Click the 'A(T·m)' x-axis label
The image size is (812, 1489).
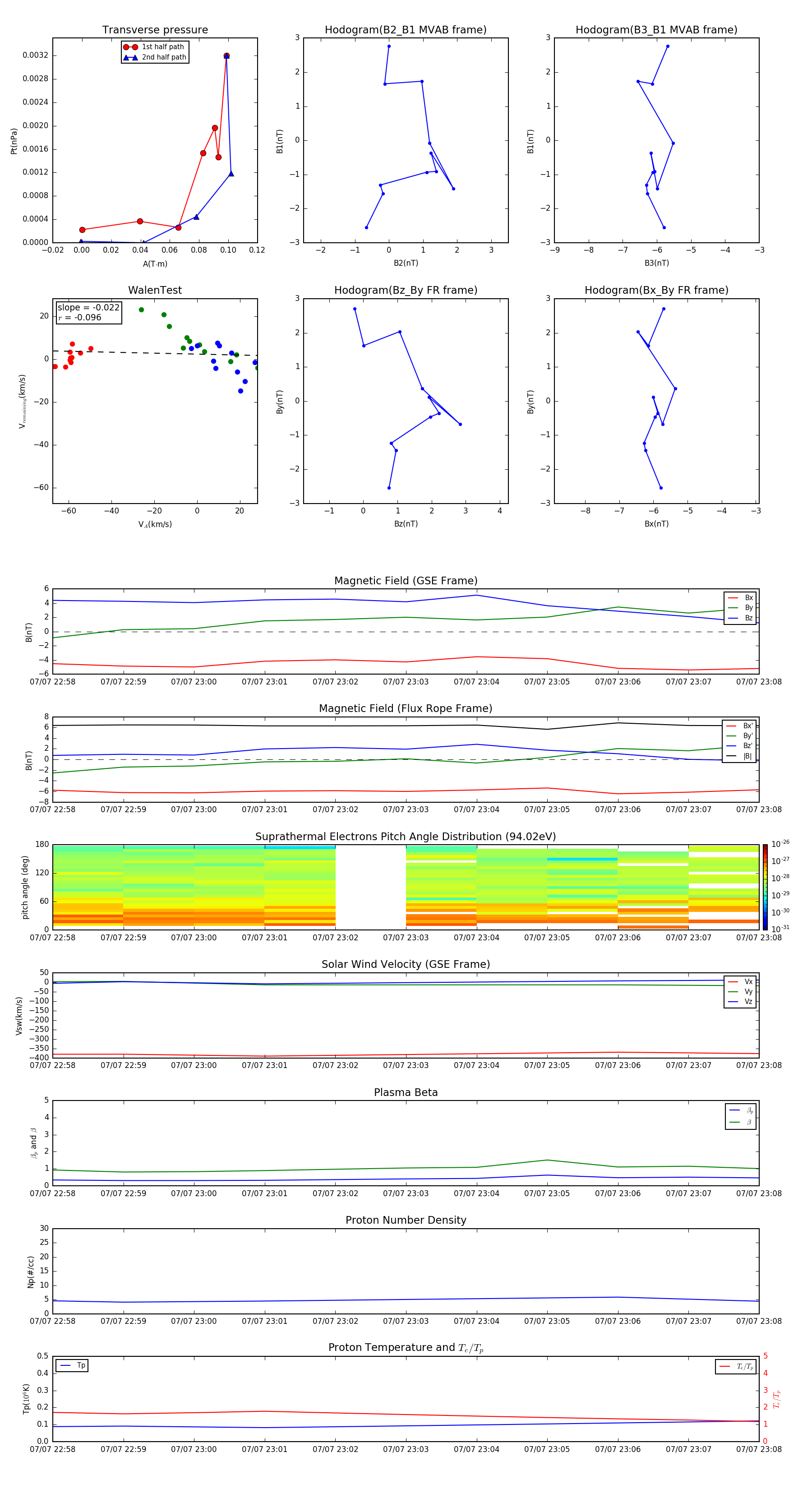[x=155, y=264]
